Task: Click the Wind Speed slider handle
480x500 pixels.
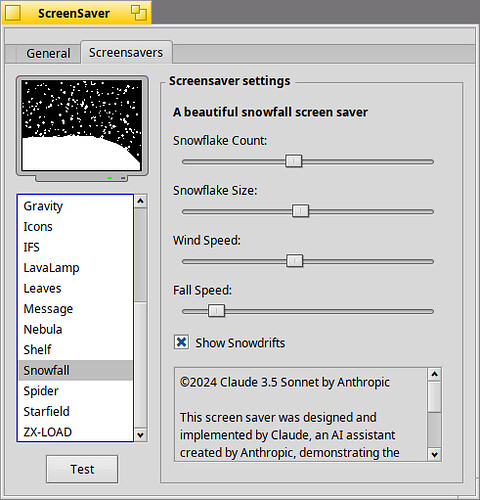Action: (x=295, y=261)
